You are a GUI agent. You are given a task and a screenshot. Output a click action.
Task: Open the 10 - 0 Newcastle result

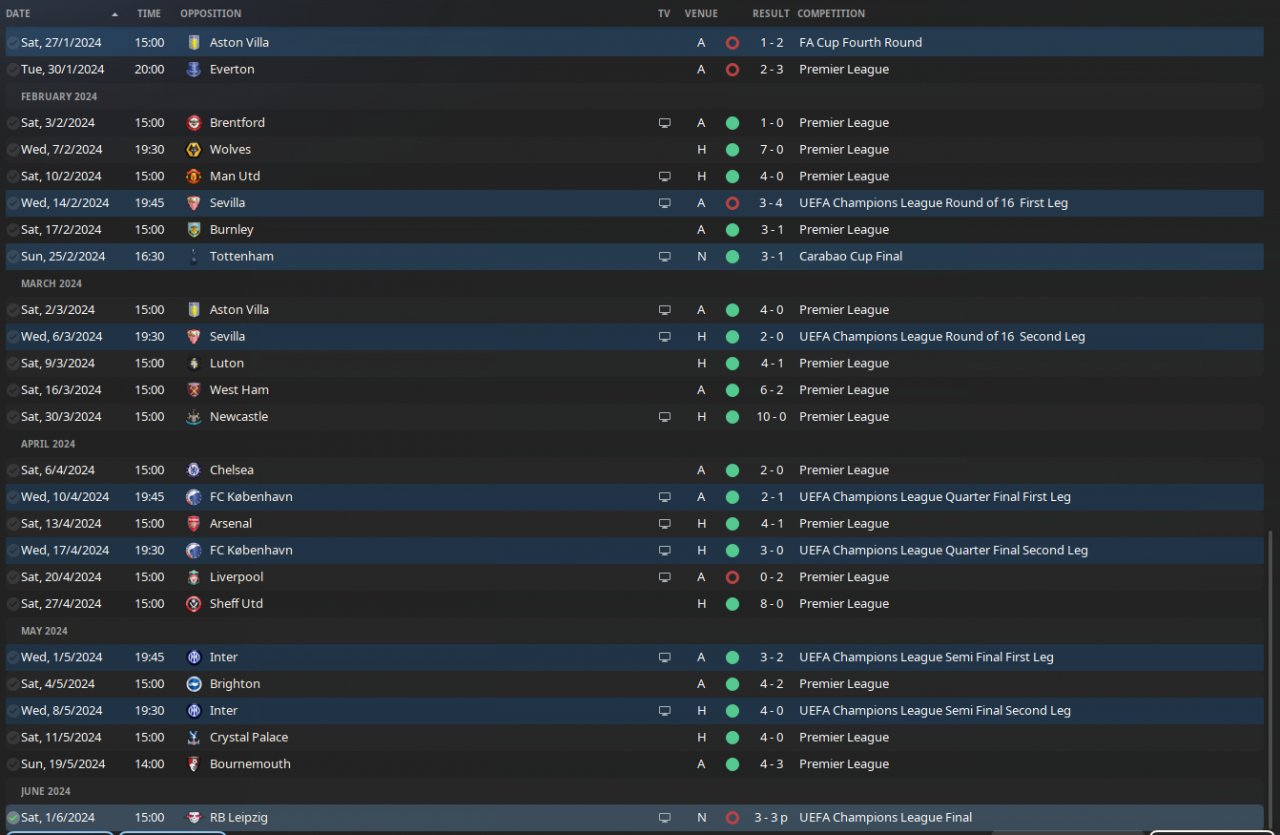coord(770,417)
